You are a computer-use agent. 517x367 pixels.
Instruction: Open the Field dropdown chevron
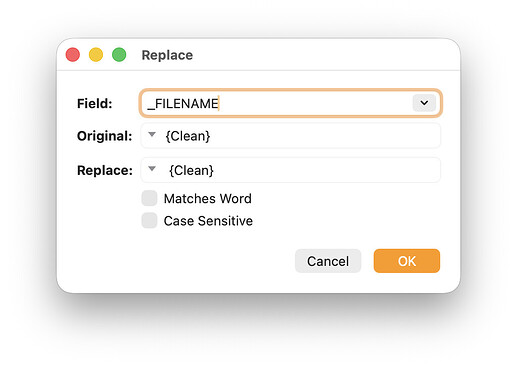tap(424, 103)
